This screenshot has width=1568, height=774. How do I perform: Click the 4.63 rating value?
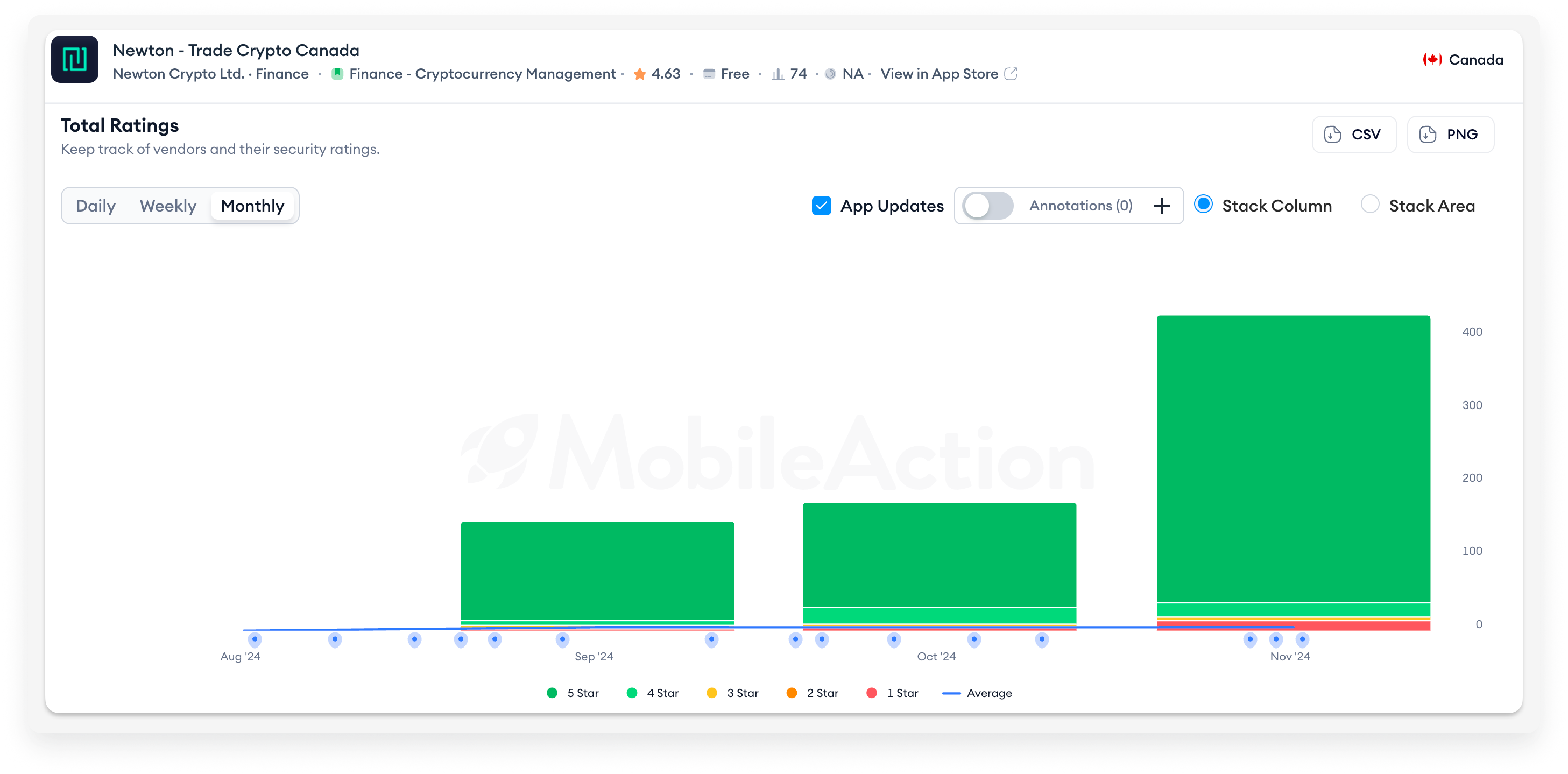pos(666,74)
